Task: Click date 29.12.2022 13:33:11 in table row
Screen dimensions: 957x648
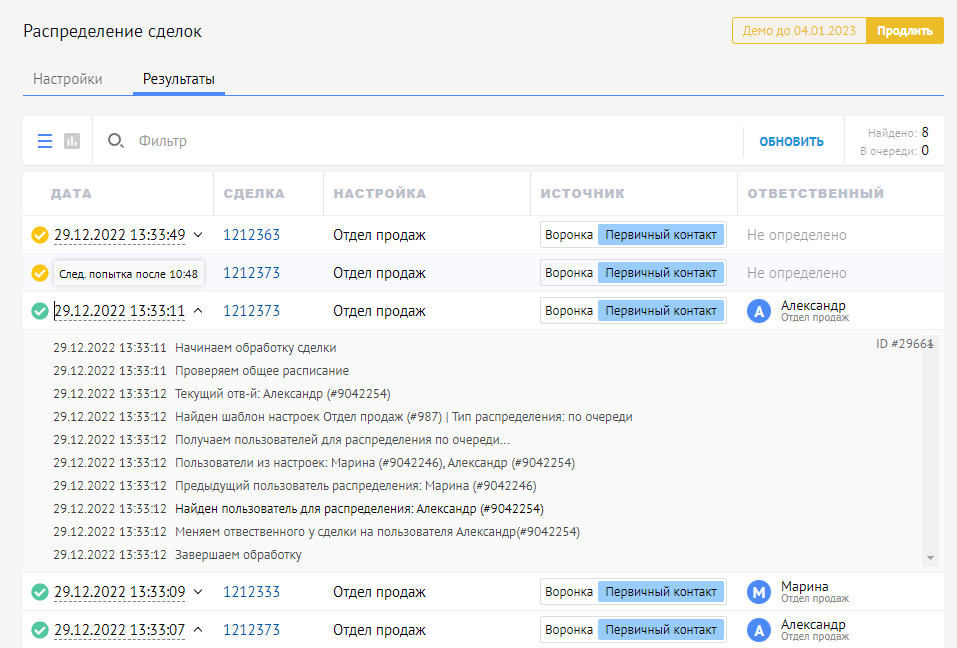Action: (120, 311)
